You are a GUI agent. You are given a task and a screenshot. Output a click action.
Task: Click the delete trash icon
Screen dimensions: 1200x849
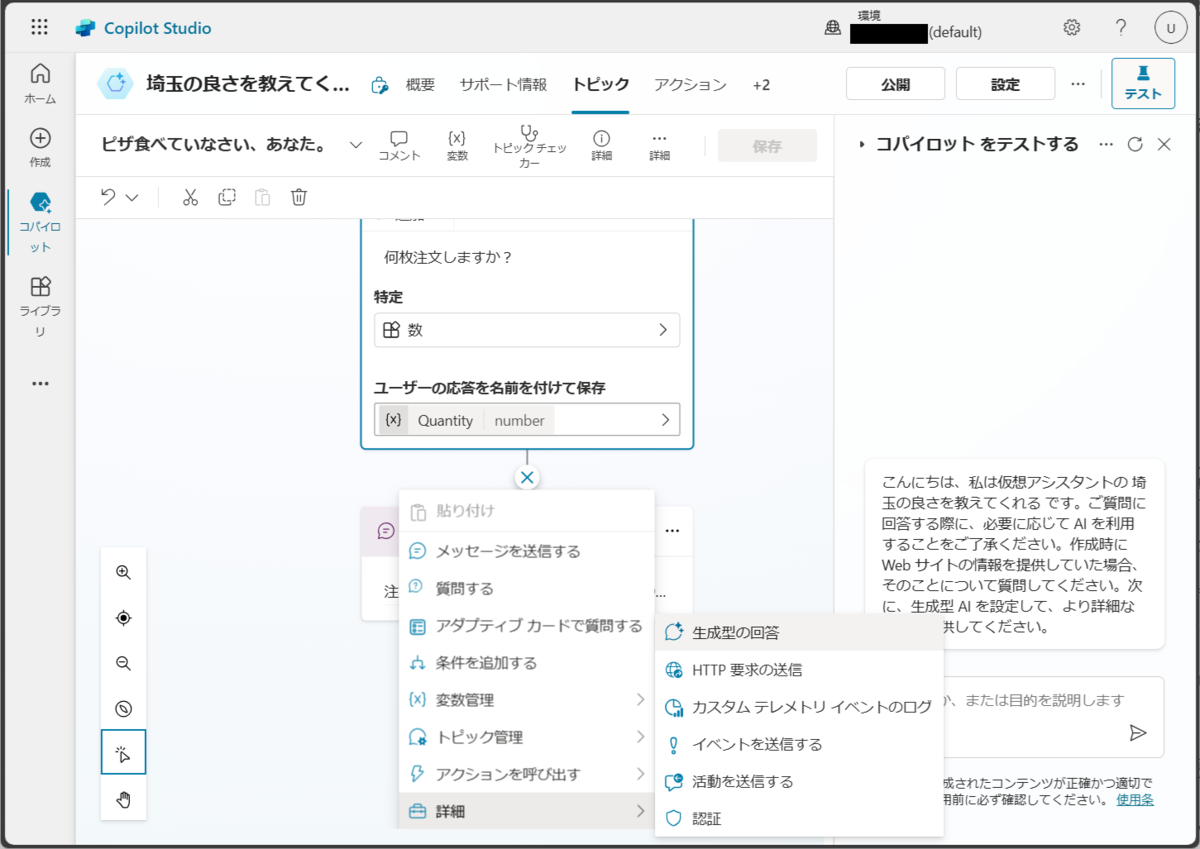pyautogui.click(x=299, y=197)
